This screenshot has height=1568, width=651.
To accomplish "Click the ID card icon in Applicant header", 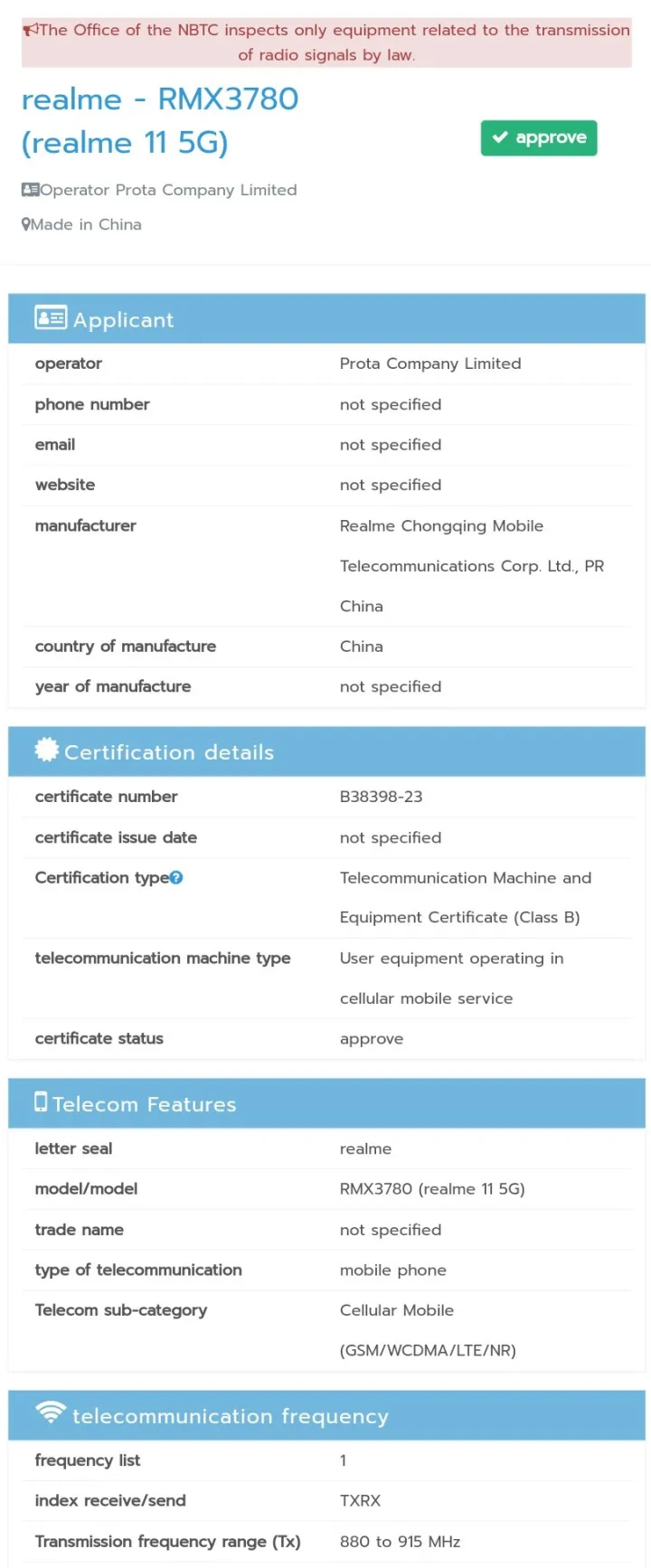I will coord(52,317).
